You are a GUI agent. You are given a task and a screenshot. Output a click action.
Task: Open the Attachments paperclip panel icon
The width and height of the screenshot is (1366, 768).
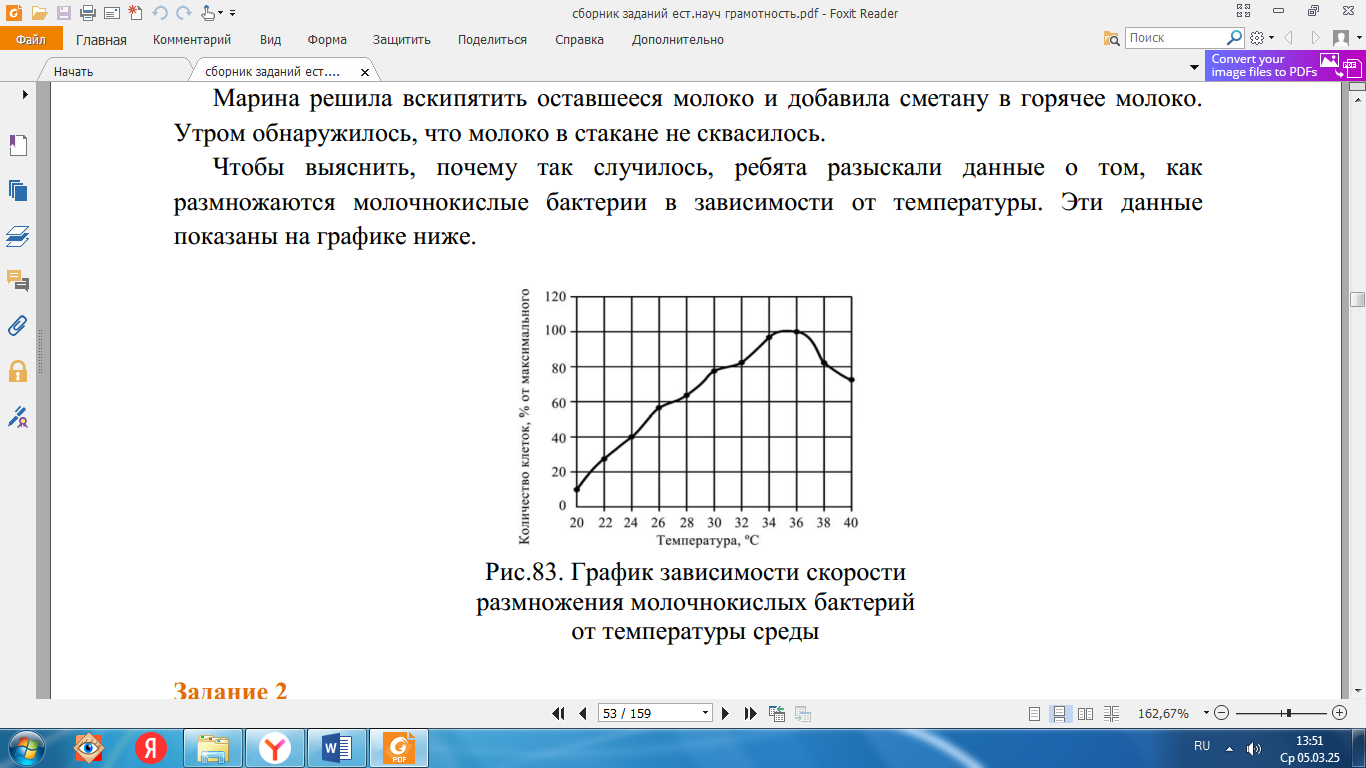pyautogui.click(x=18, y=325)
